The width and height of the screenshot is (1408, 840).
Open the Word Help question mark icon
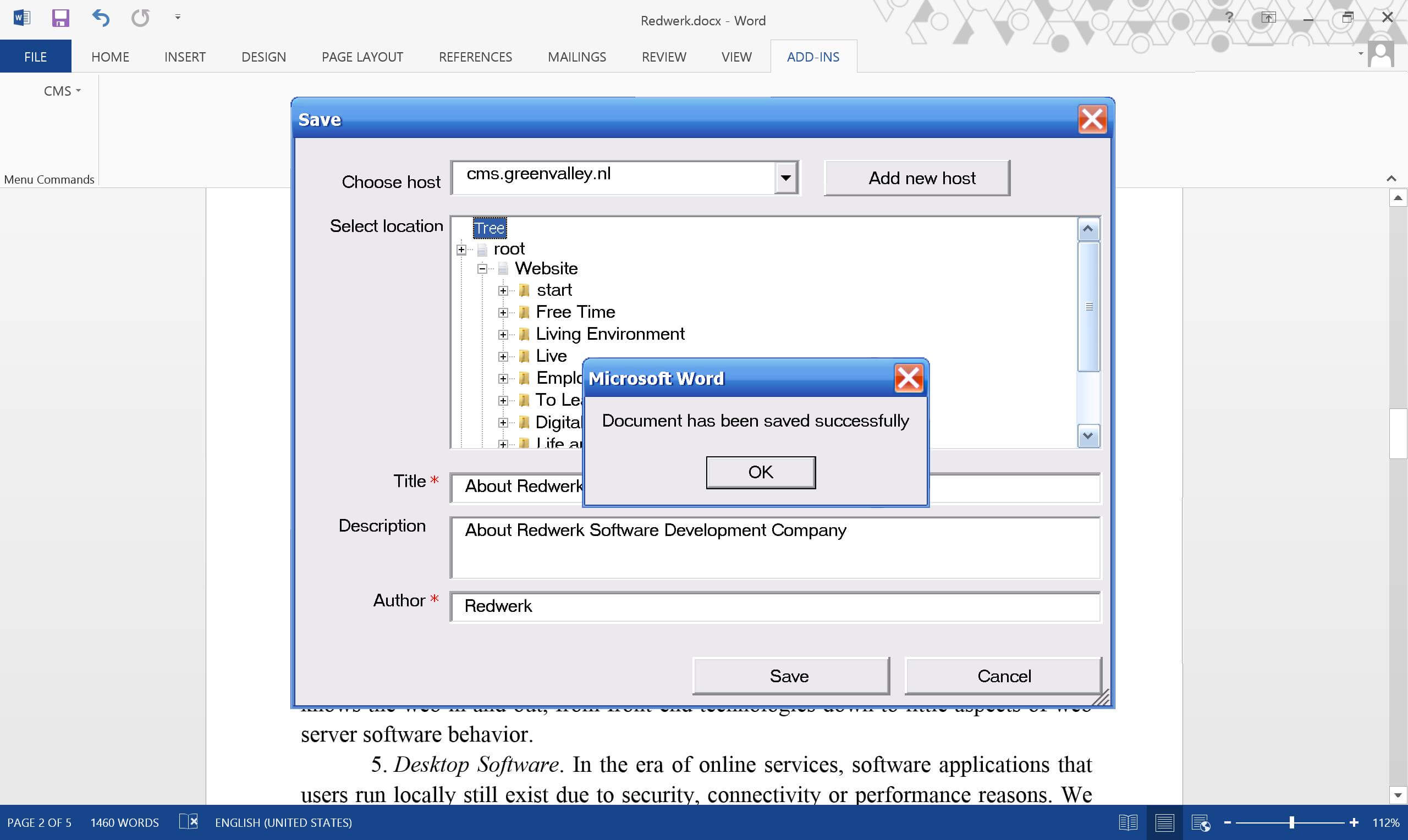point(1229,18)
